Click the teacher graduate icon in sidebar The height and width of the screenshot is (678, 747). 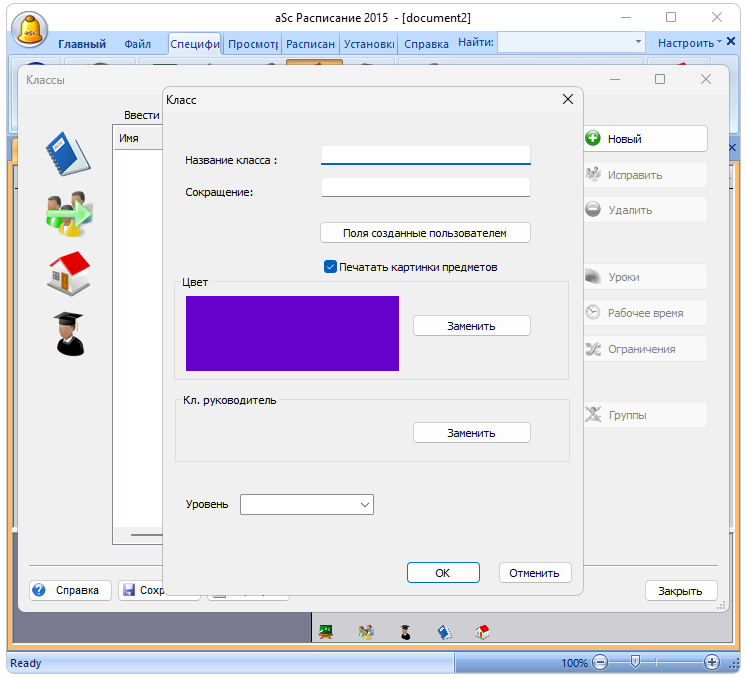click(x=69, y=333)
